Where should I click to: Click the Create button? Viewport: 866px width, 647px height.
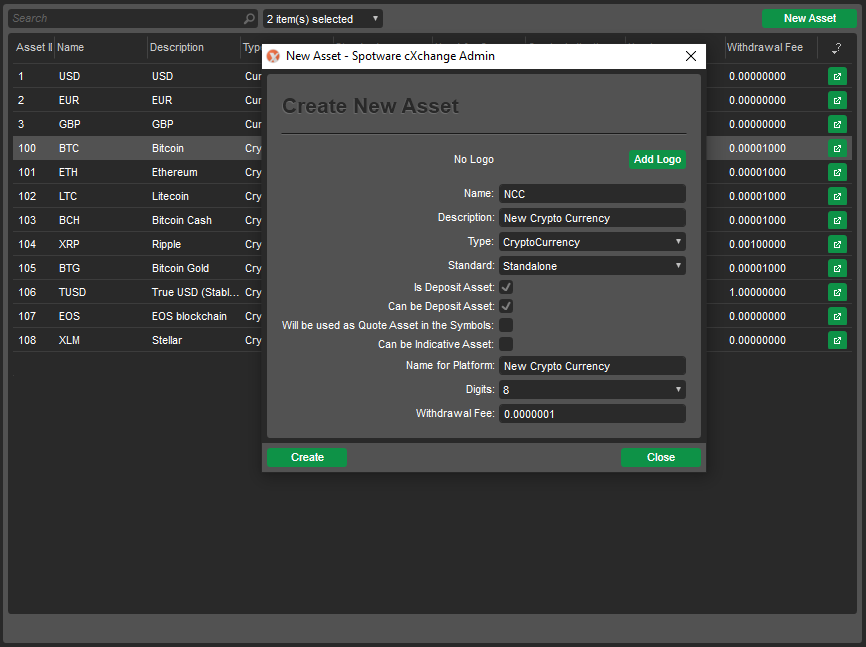pyautogui.click(x=307, y=457)
